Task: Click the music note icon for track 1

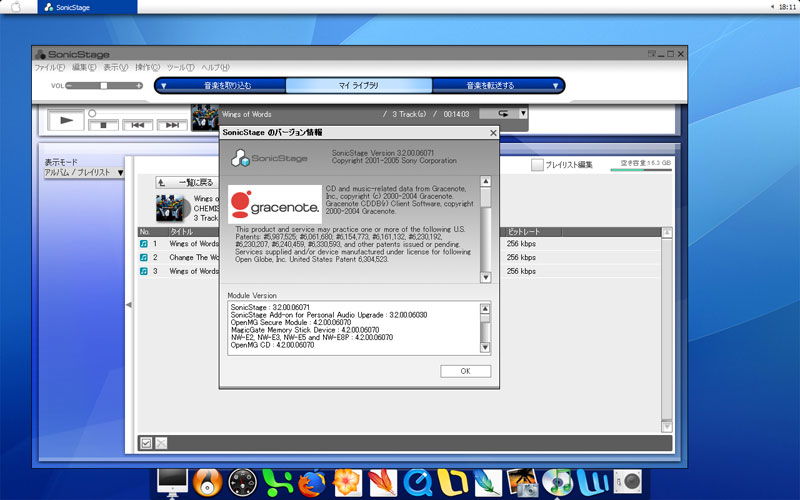Action: pos(144,244)
